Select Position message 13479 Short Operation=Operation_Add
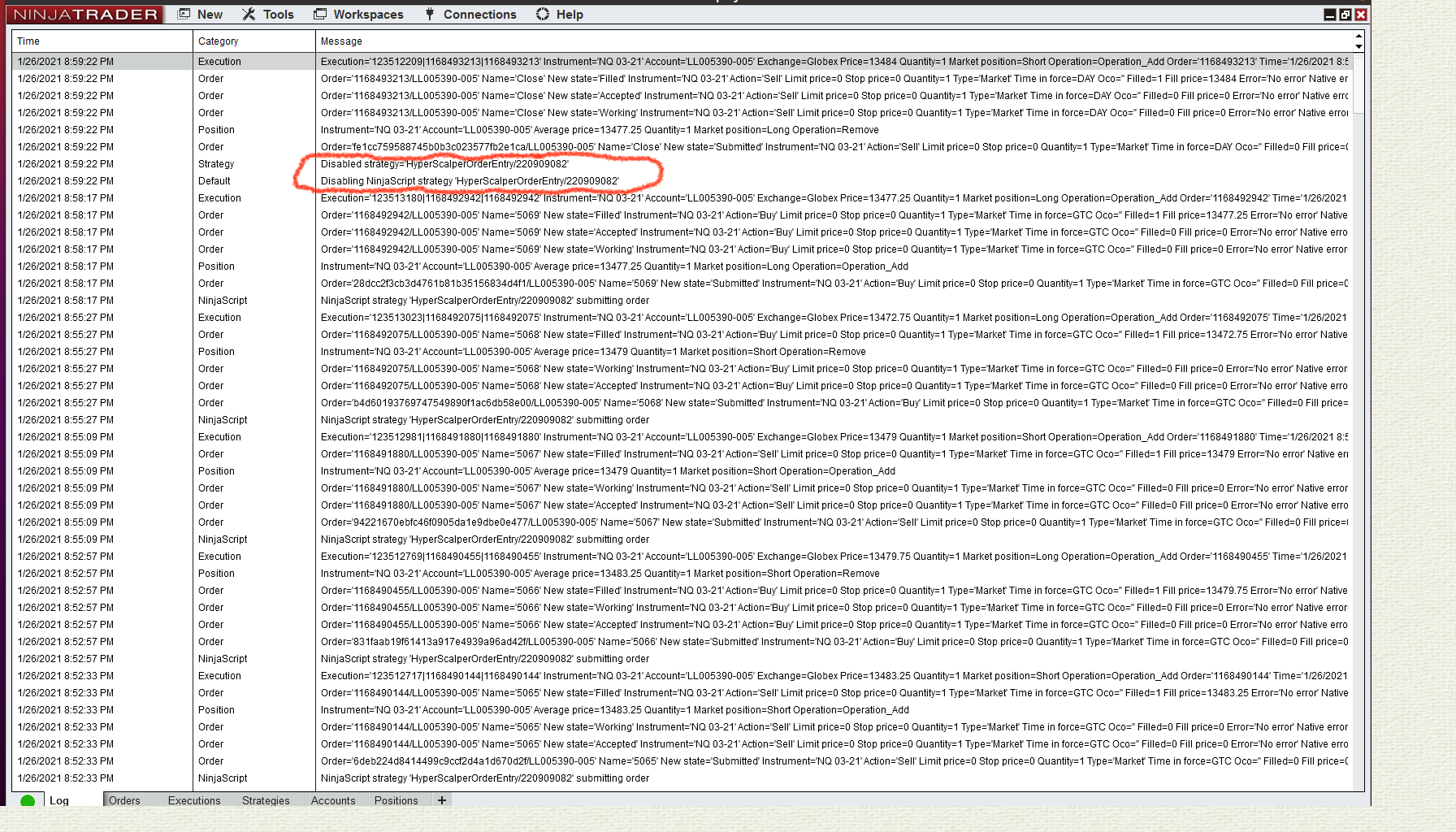 pos(608,471)
